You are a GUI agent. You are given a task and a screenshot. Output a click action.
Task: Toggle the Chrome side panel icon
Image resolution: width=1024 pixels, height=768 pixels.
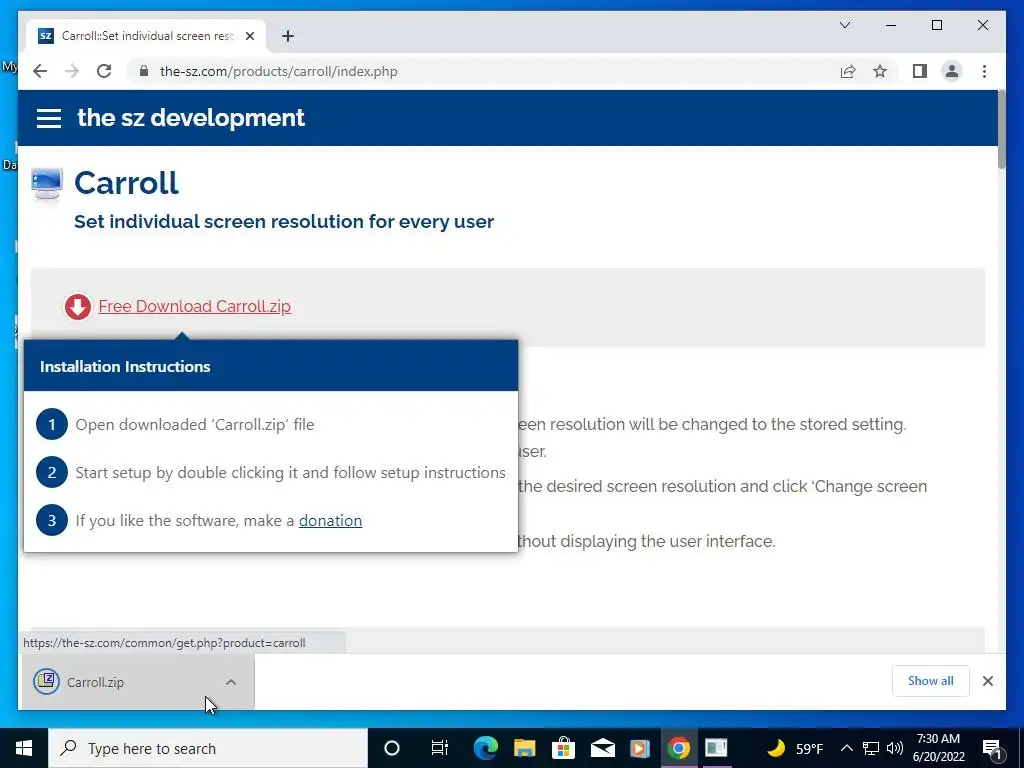(920, 71)
